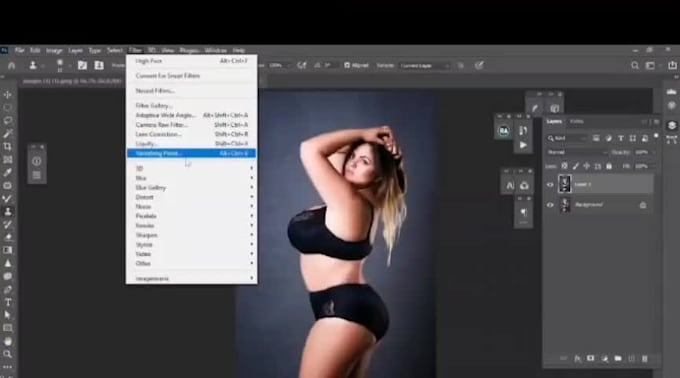Viewport: 680px width, 378px height.
Task: Select the Gradient tool
Action: [7, 250]
